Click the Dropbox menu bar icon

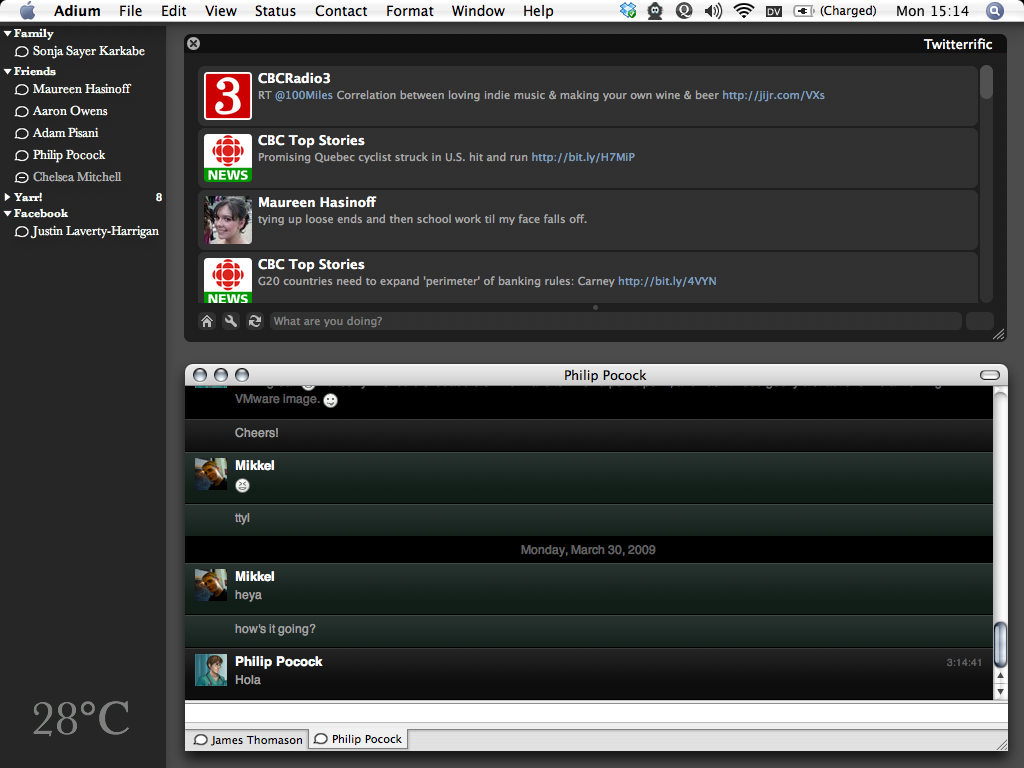628,10
